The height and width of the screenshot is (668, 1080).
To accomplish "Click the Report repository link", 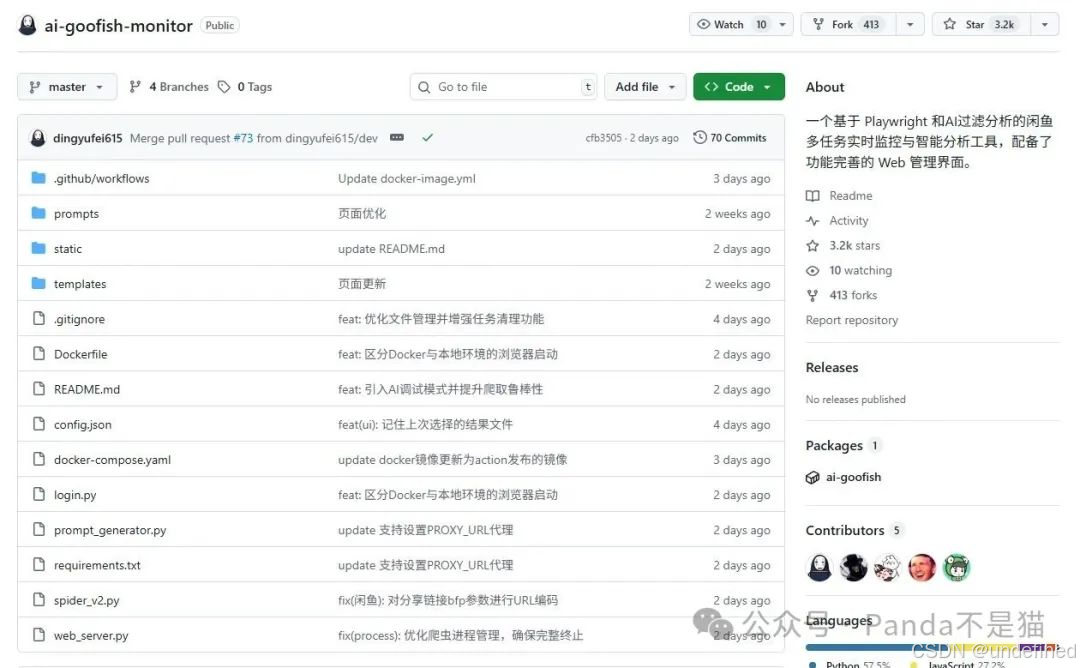I will [x=852, y=320].
